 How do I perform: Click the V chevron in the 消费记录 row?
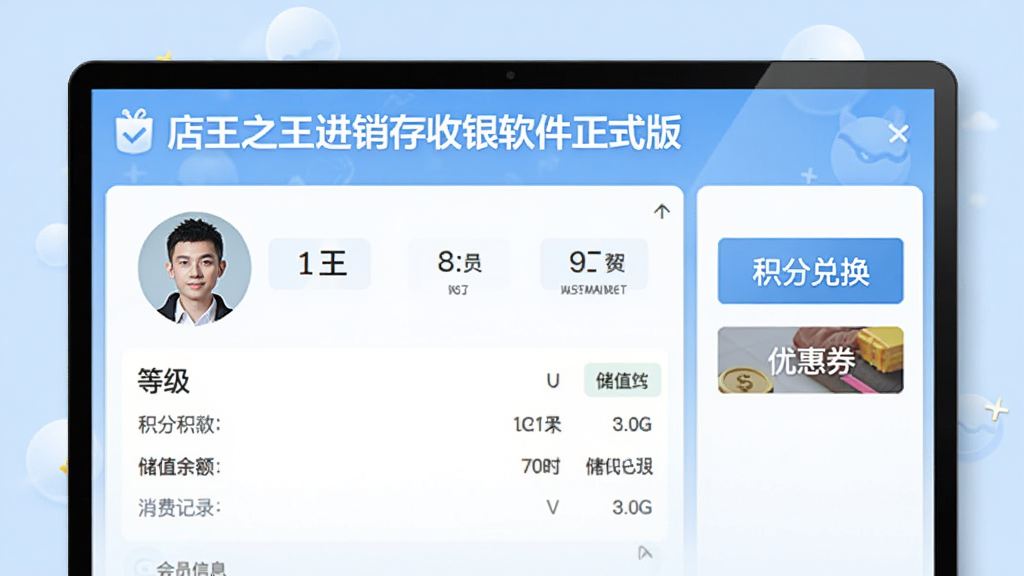tap(552, 507)
